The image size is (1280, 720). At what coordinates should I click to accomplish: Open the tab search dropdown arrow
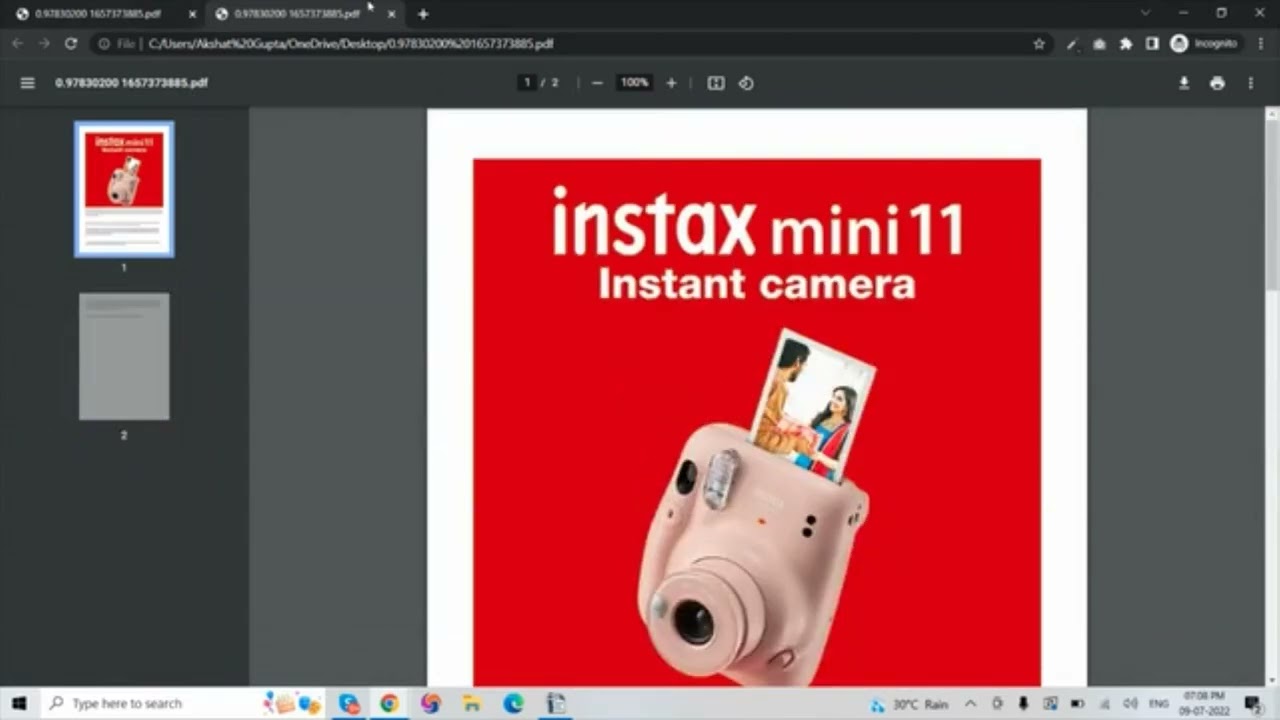(x=1145, y=13)
